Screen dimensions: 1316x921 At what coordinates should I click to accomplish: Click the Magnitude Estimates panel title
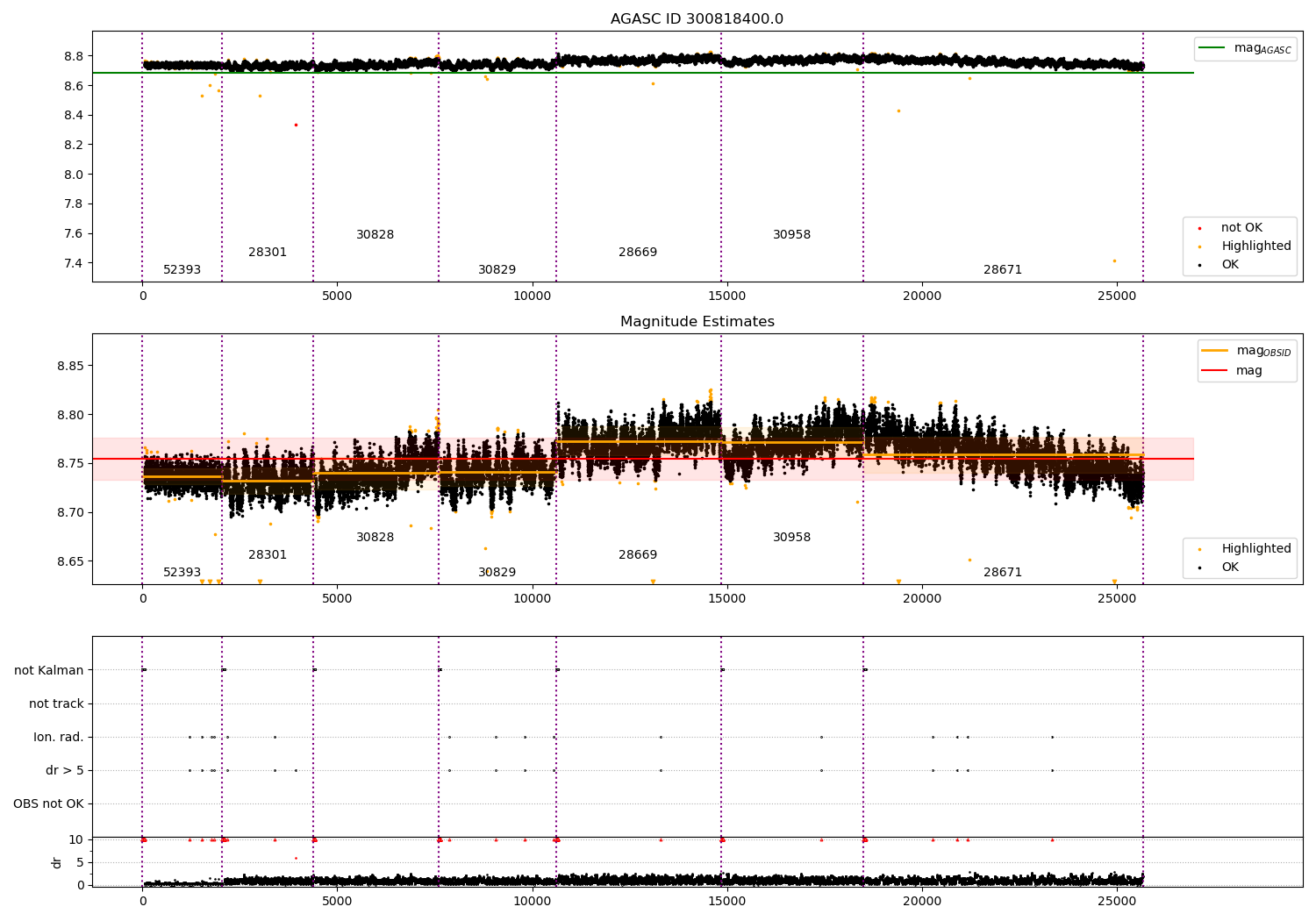(697, 322)
